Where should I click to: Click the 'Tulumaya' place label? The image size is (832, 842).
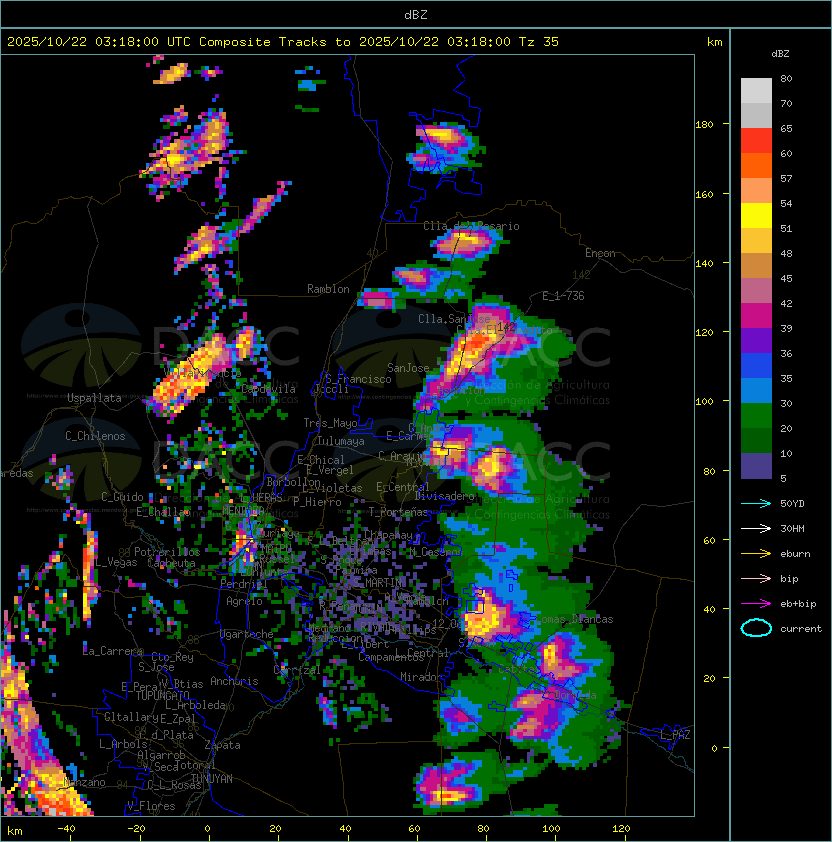pyautogui.click(x=341, y=441)
